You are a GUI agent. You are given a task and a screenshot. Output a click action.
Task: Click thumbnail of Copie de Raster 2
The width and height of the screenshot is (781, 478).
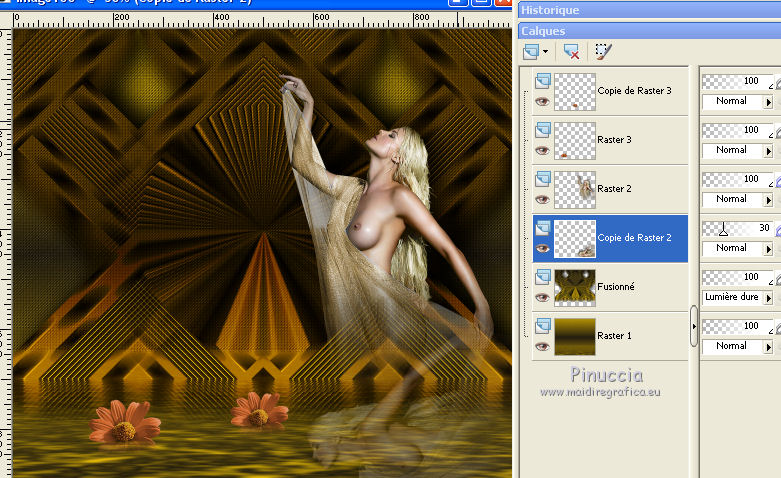click(x=575, y=239)
